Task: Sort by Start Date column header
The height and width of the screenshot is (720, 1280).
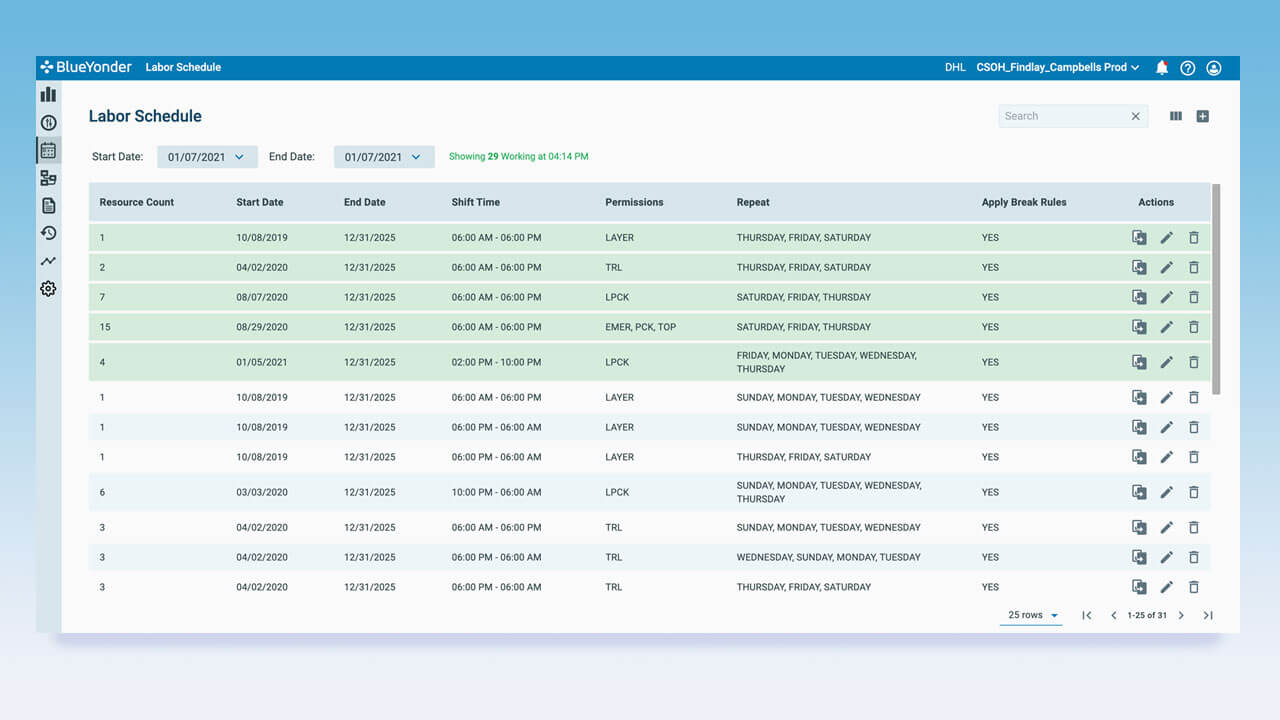Action: pos(260,202)
